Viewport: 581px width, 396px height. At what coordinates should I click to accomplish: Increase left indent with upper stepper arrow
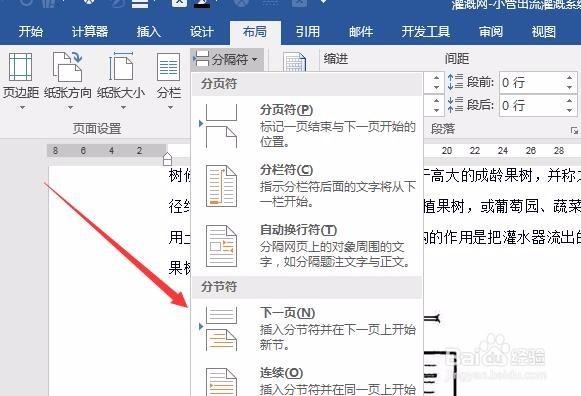pyautogui.click(x=436, y=77)
